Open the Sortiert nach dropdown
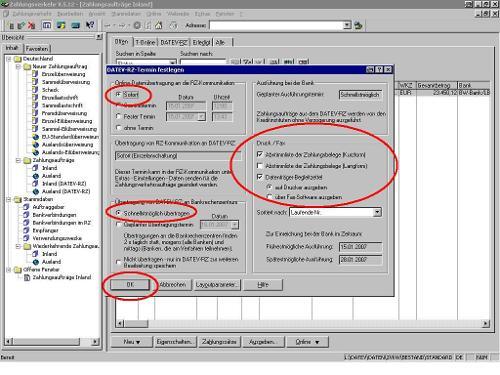This screenshot has height=375, width=500. tap(377, 212)
